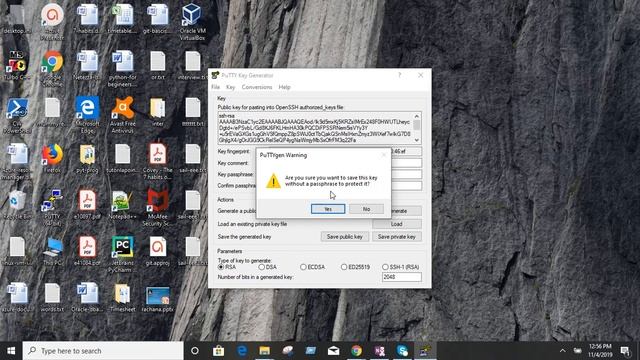Click Save public key button
This screenshot has height=360, width=640.
(x=344, y=237)
